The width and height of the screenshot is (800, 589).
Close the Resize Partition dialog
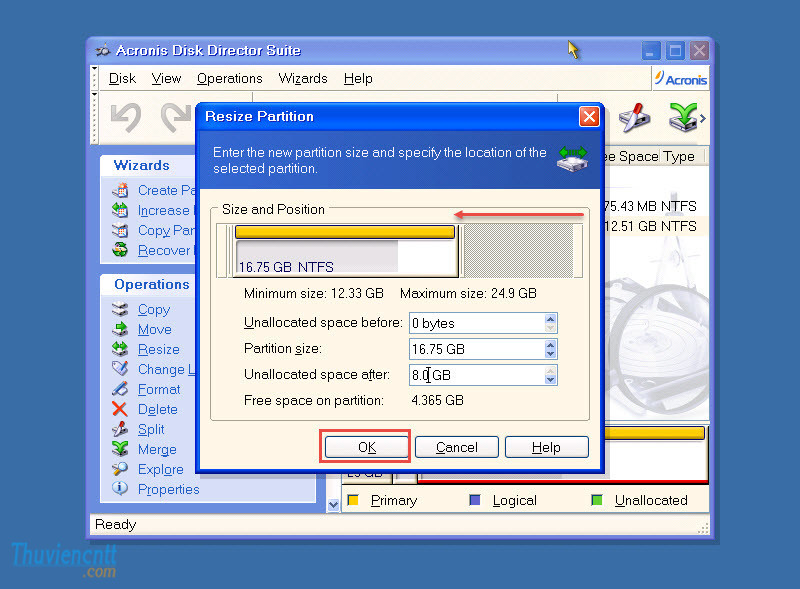pos(589,117)
